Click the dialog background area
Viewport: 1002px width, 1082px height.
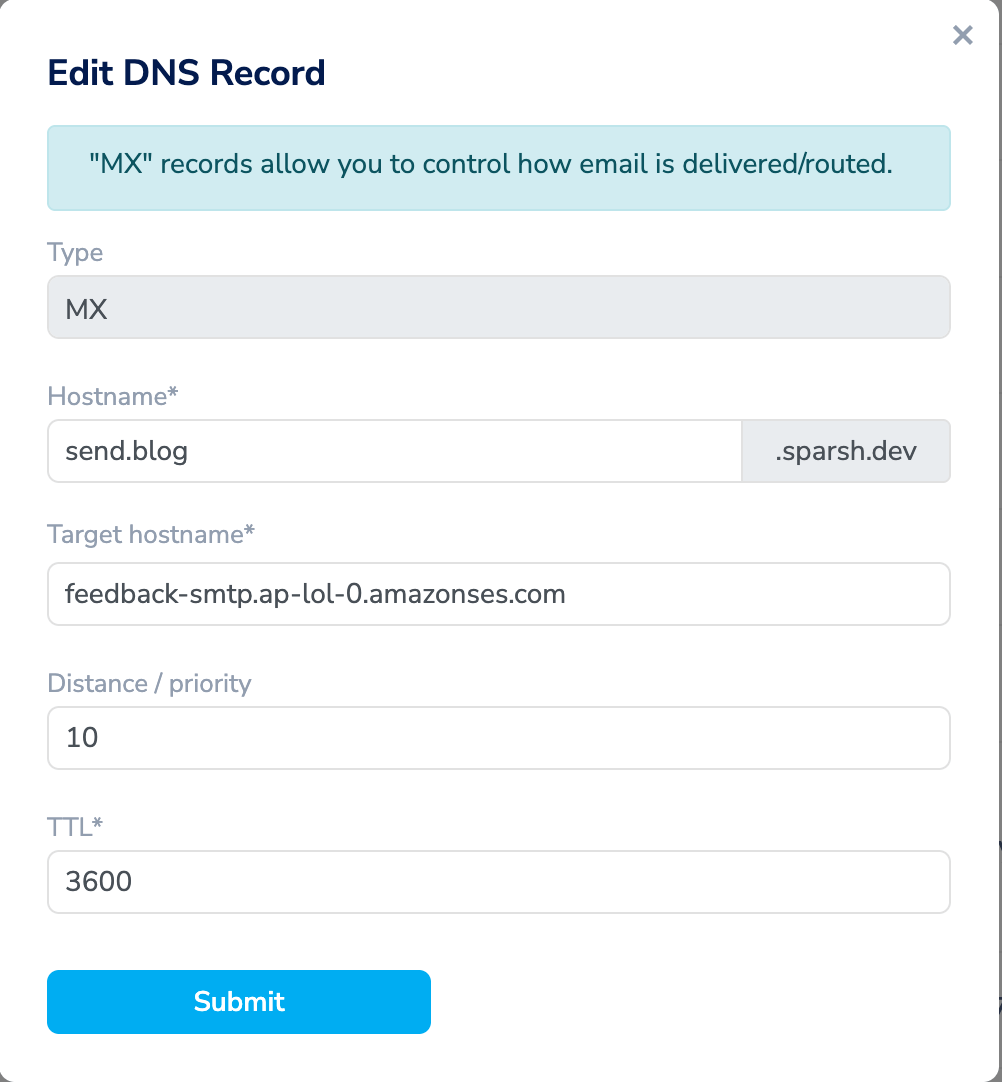700,1000
